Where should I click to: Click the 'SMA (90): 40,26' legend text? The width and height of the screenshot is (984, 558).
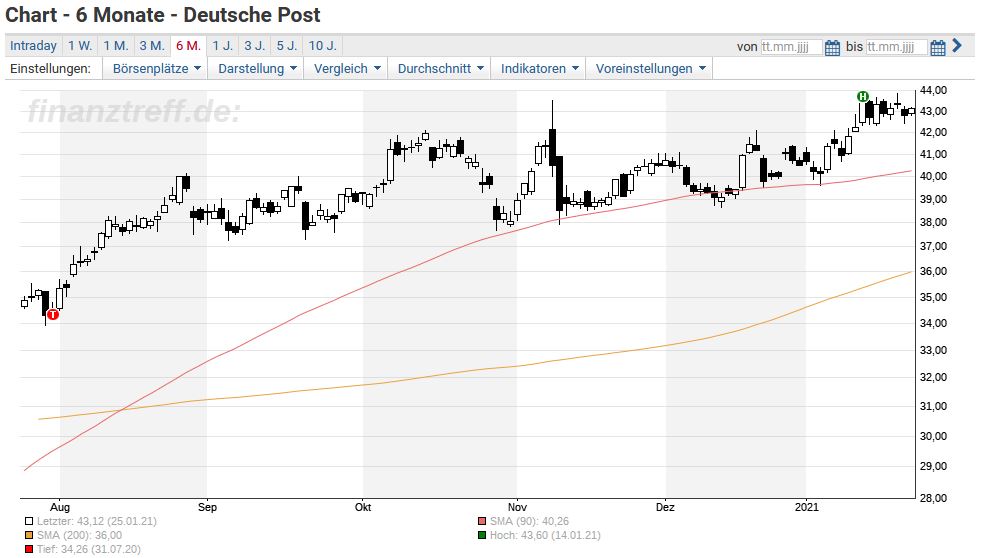529,522
